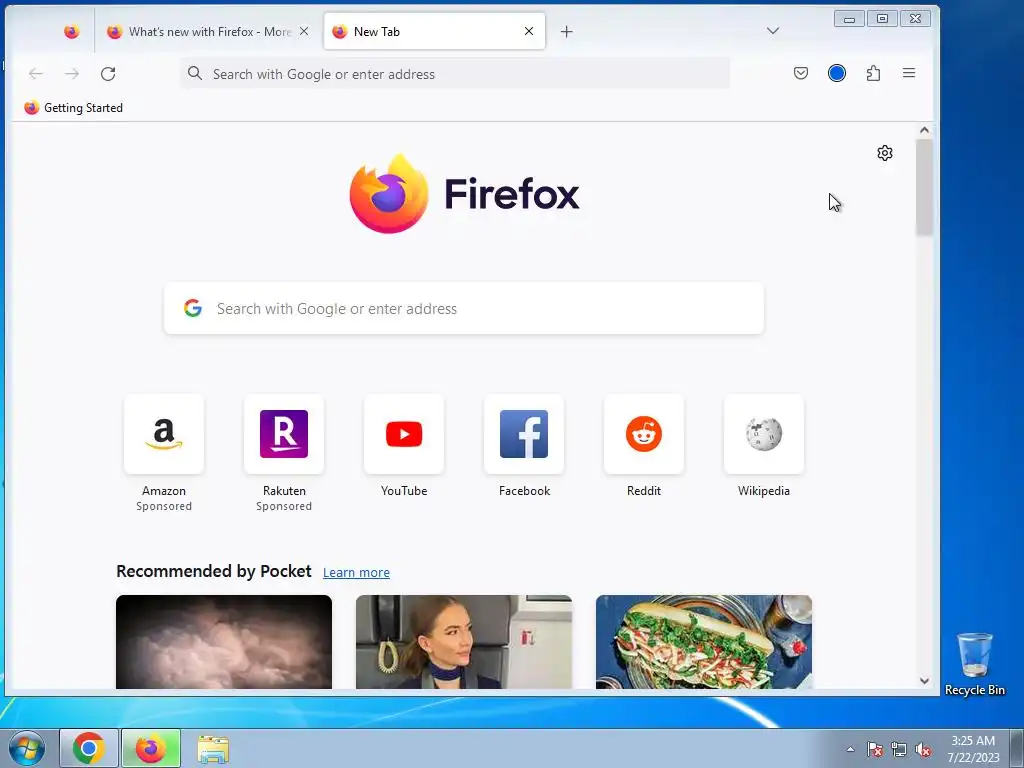Click the Google logo in search box
This screenshot has height=768, width=1024.
pyautogui.click(x=193, y=308)
